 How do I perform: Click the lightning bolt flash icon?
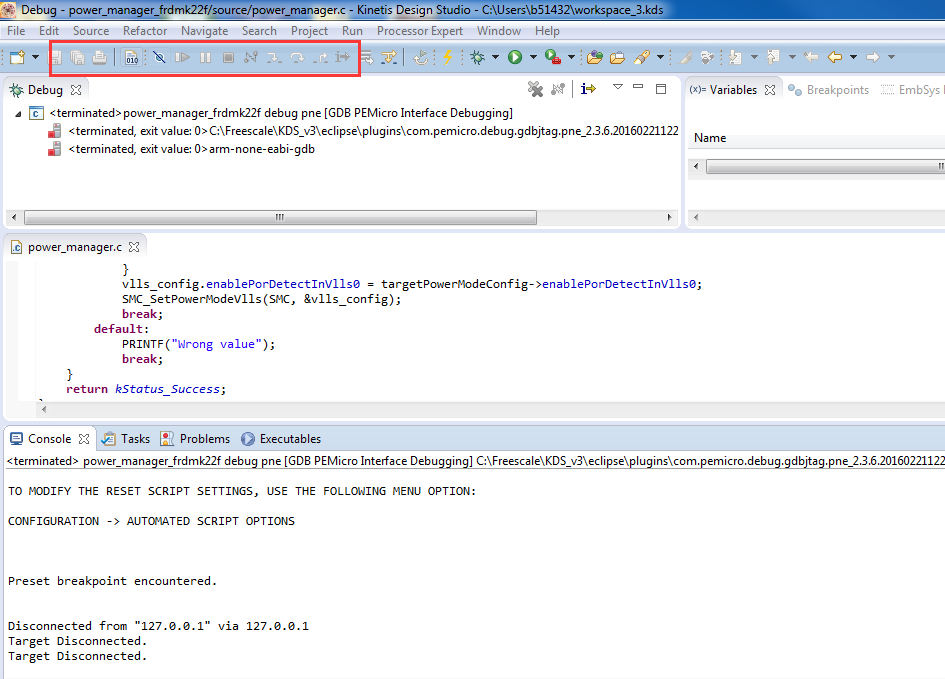point(448,57)
